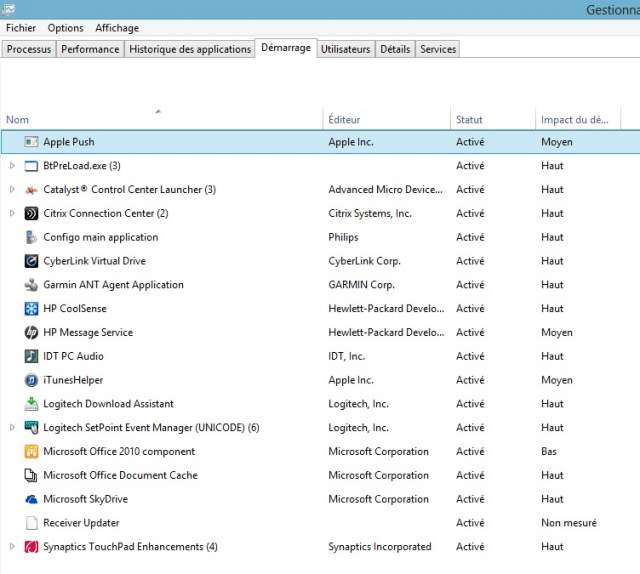This screenshot has height=574, width=640.
Task: Expand Synaptics TouchPad Enhancements group
Action: pyautogui.click(x=12, y=547)
